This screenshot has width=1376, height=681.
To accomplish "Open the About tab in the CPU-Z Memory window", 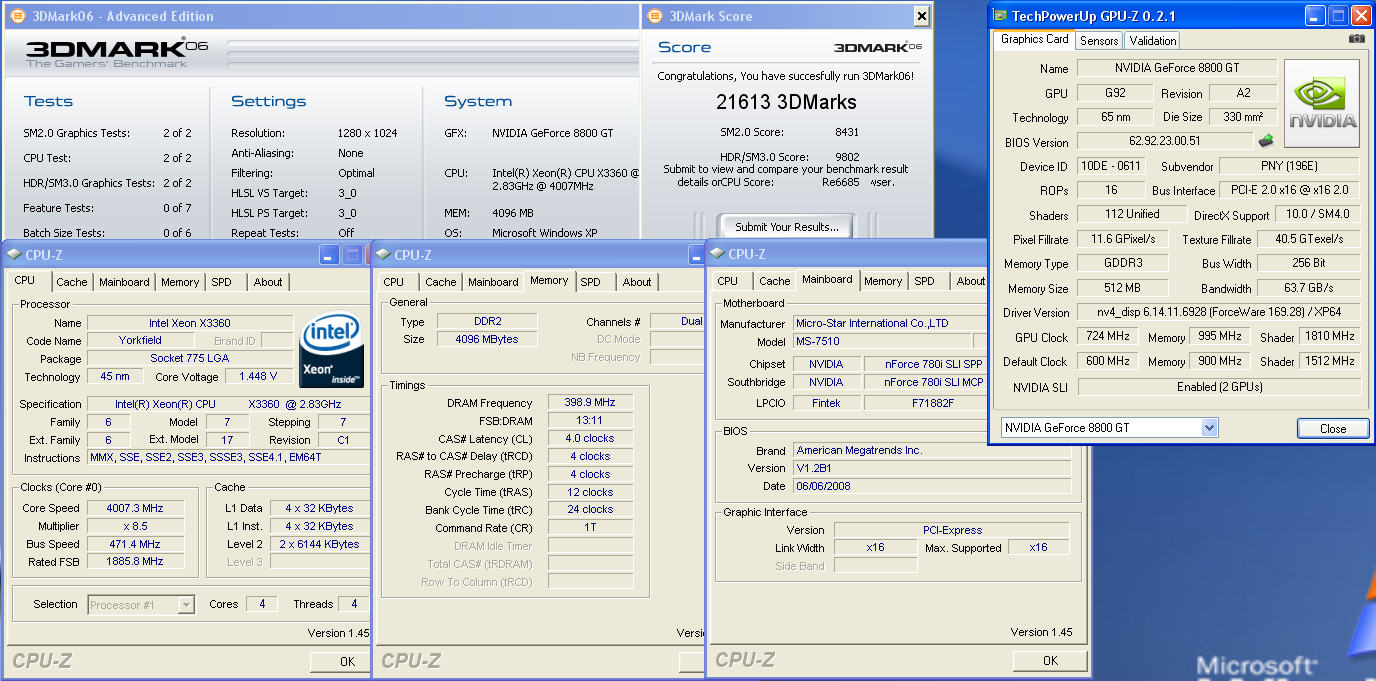I will click(637, 282).
